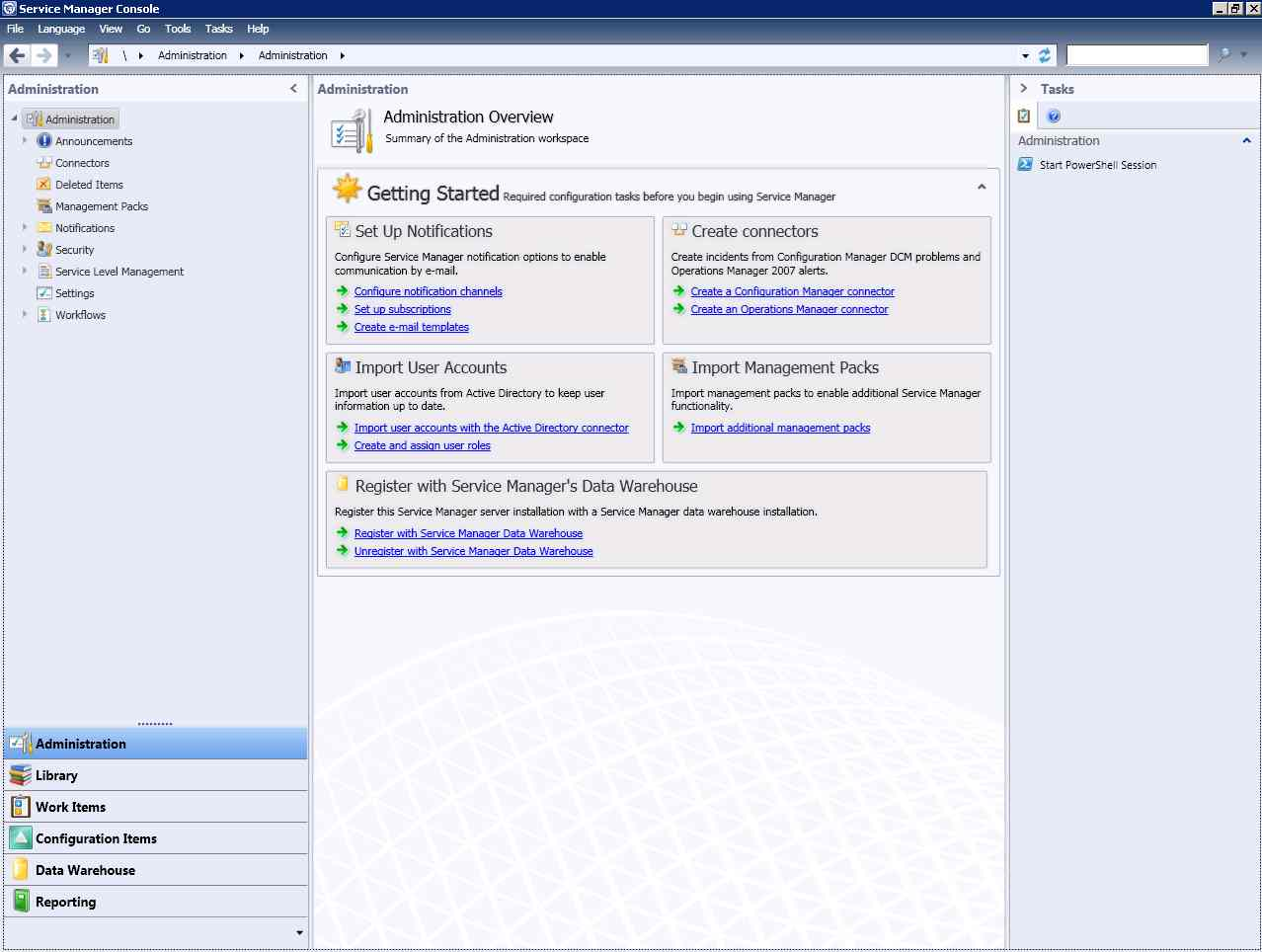Viewport: 1262px width, 952px height.
Task: Click the Service Level Management icon
Action: click(44, 272)
